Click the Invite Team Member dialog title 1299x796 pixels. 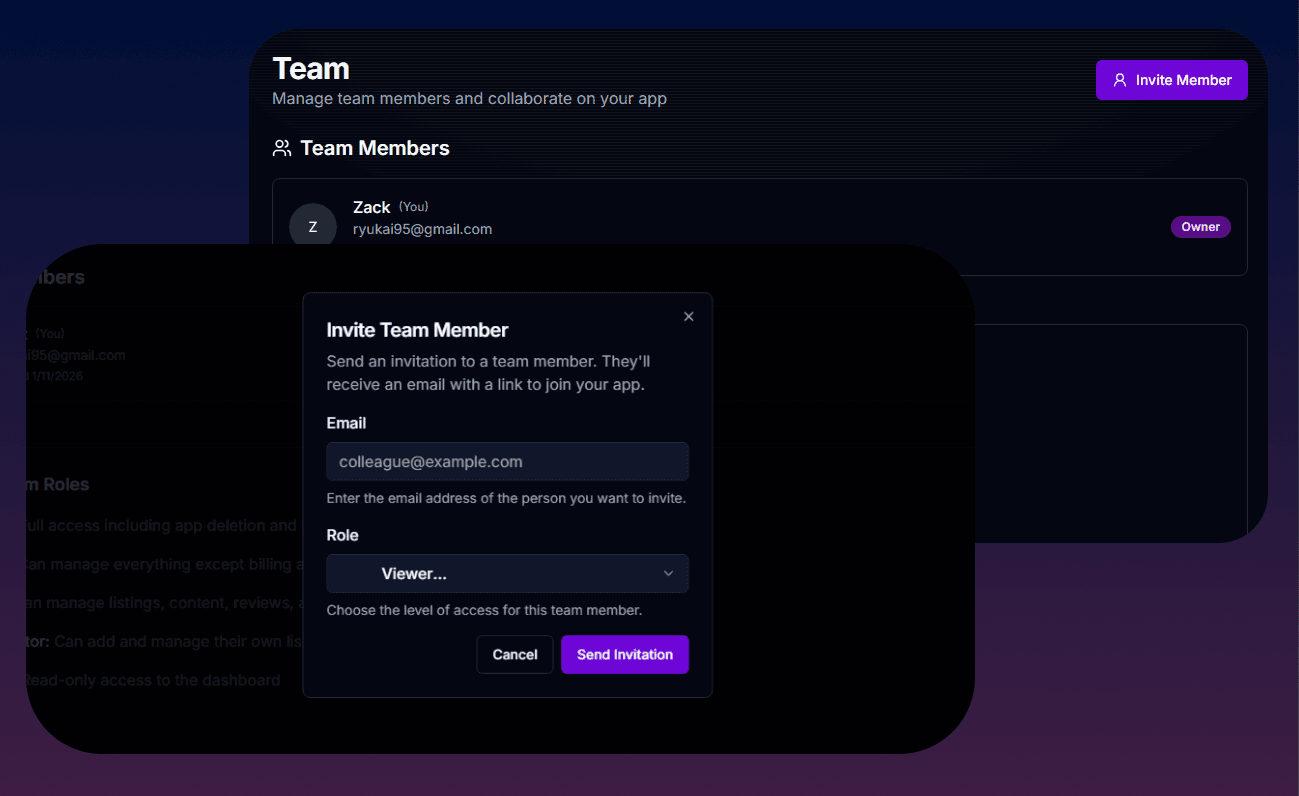(417, 330)
